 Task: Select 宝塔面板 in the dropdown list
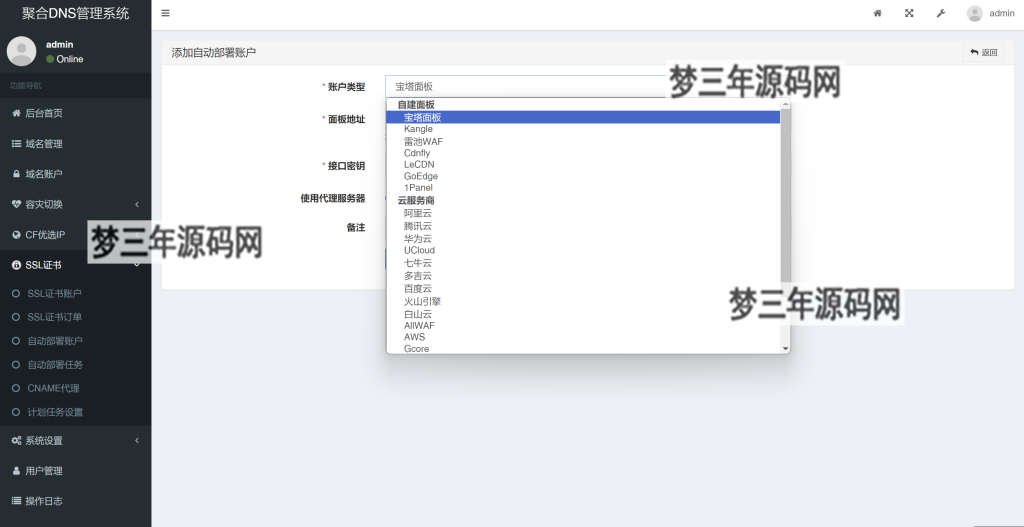pos(583,118)
